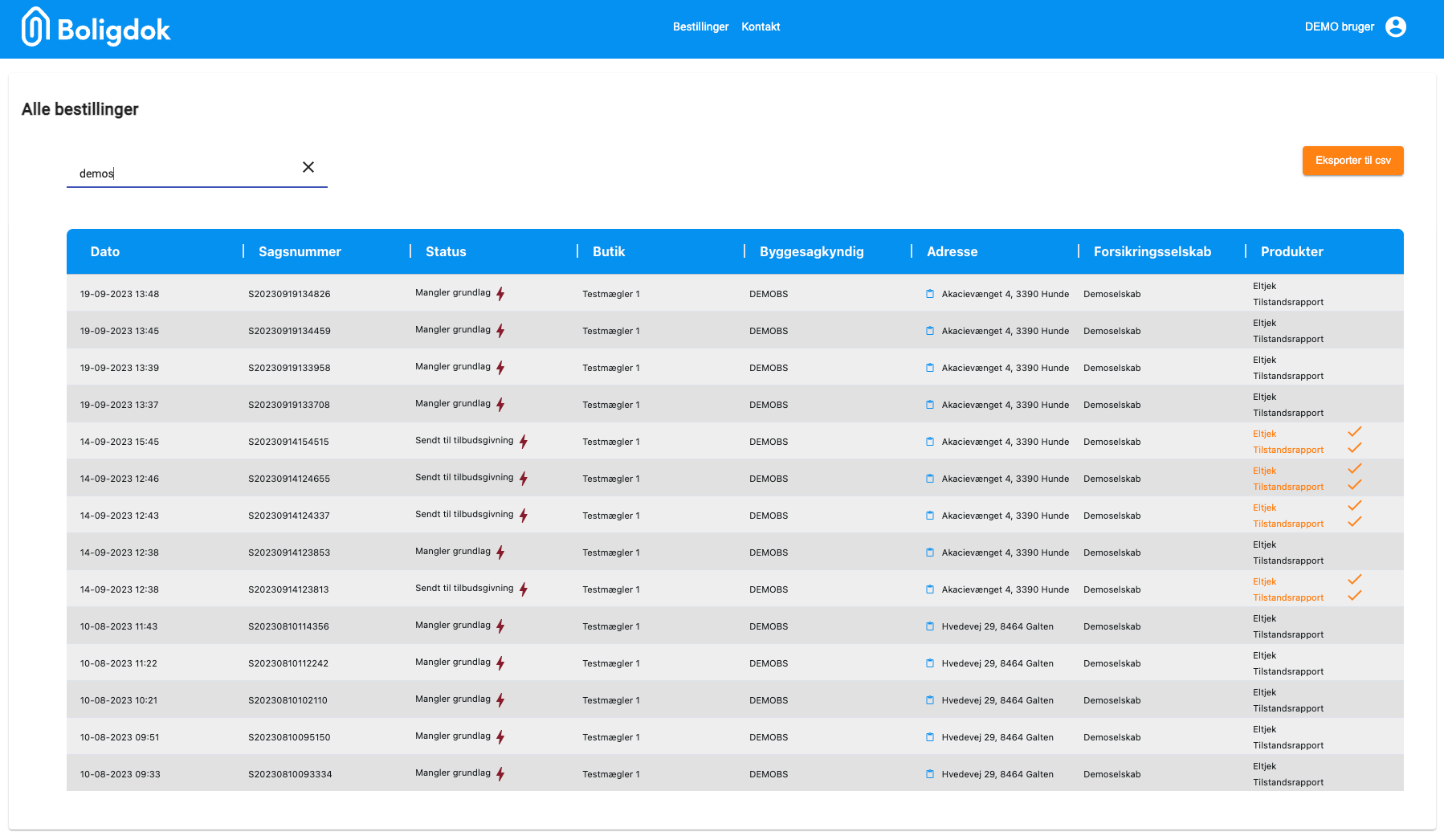Image resolution: width=1444 pixels, height=840 pixels.
Task: Click lightning icon for order S20230914123853
Action: pos(500,553)
